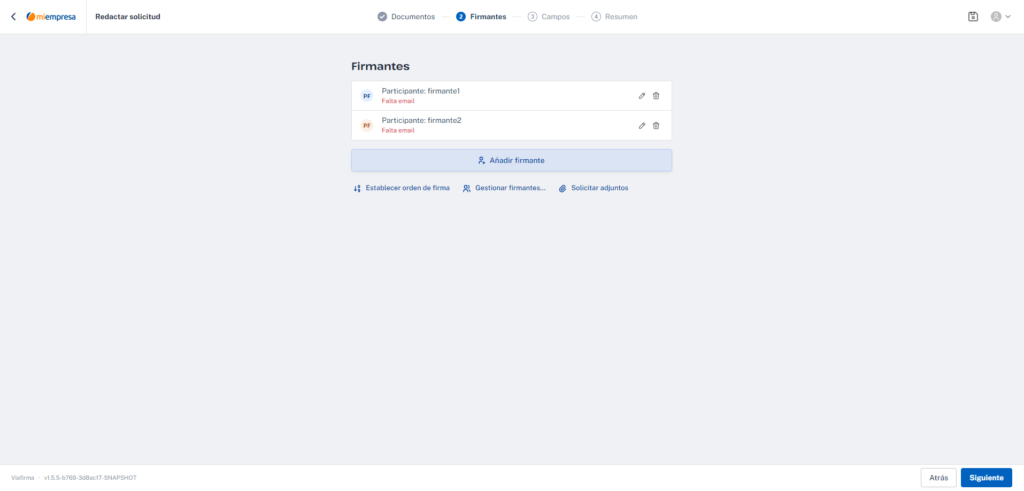
Task: Edit firmante1 with the pencil icon
Action: [x=642, y=96]
